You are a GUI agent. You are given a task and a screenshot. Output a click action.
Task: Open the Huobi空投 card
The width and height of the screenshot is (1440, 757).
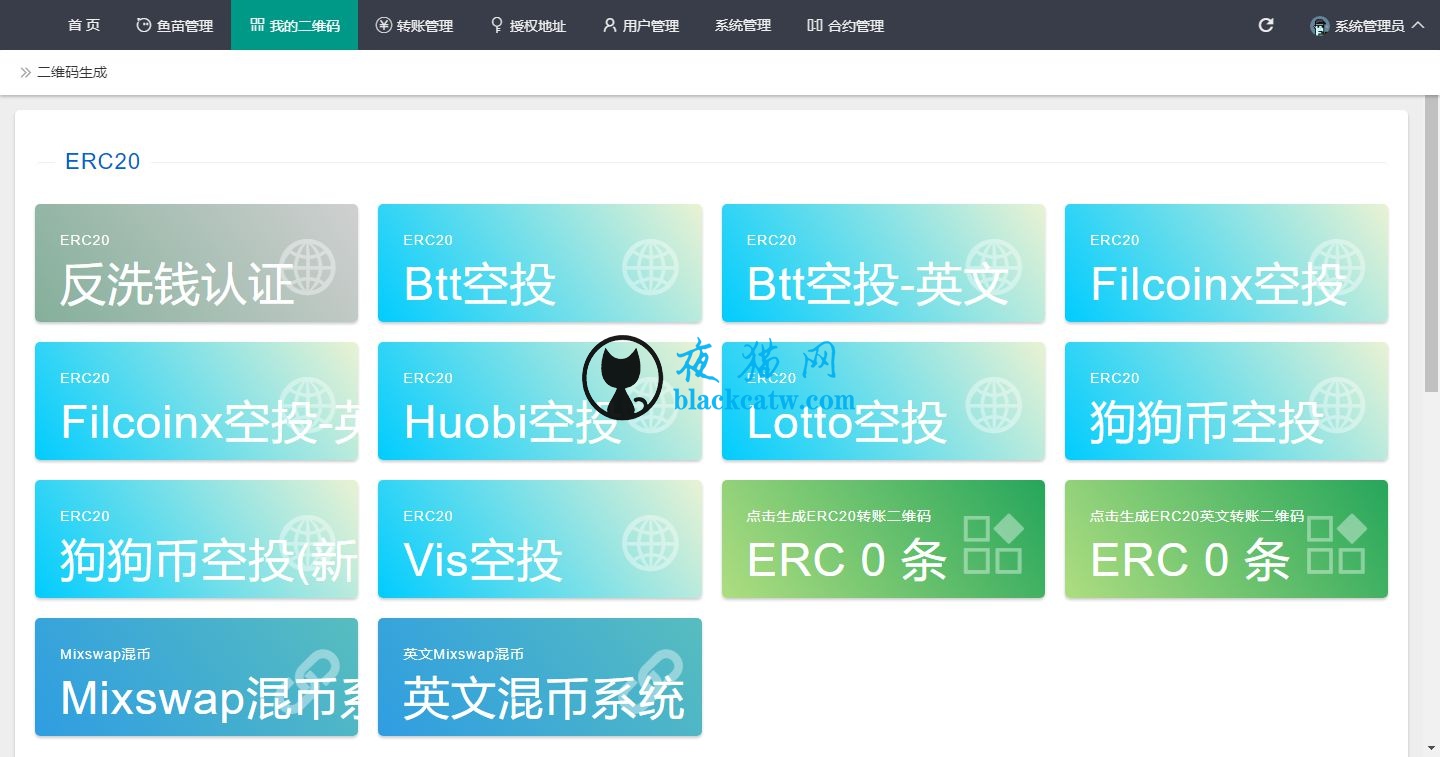[x=540, y=401]
